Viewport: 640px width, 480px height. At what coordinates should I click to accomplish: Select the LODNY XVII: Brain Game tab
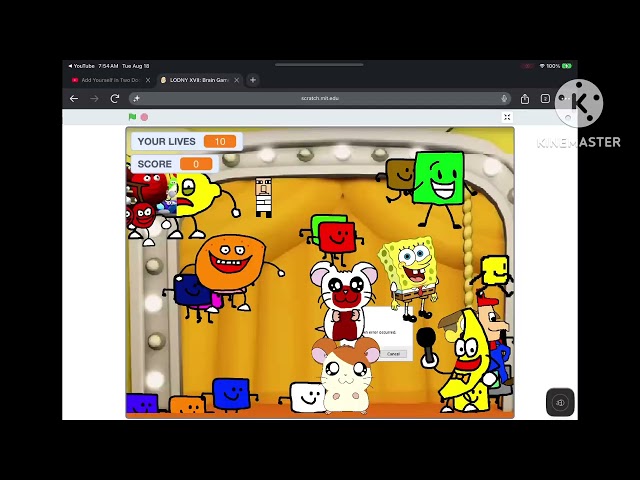(x=196, y=80)
